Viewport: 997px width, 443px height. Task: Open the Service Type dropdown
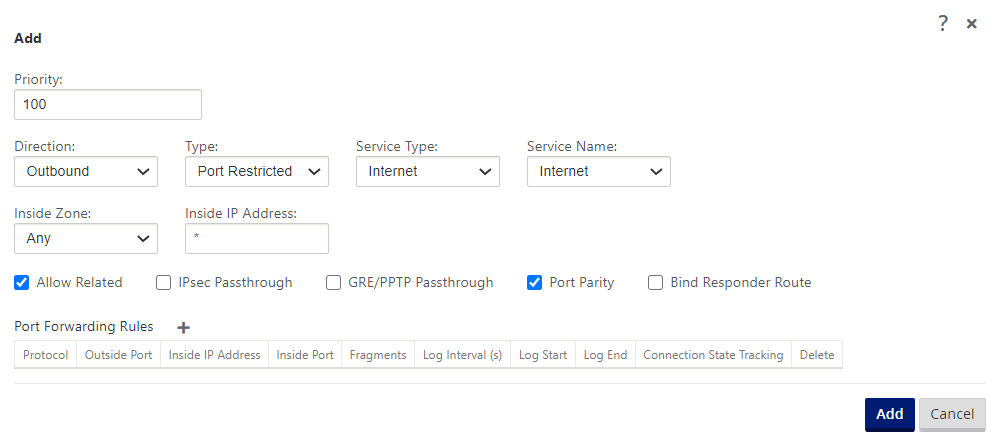pyautogui.click(x=428, y=172)
